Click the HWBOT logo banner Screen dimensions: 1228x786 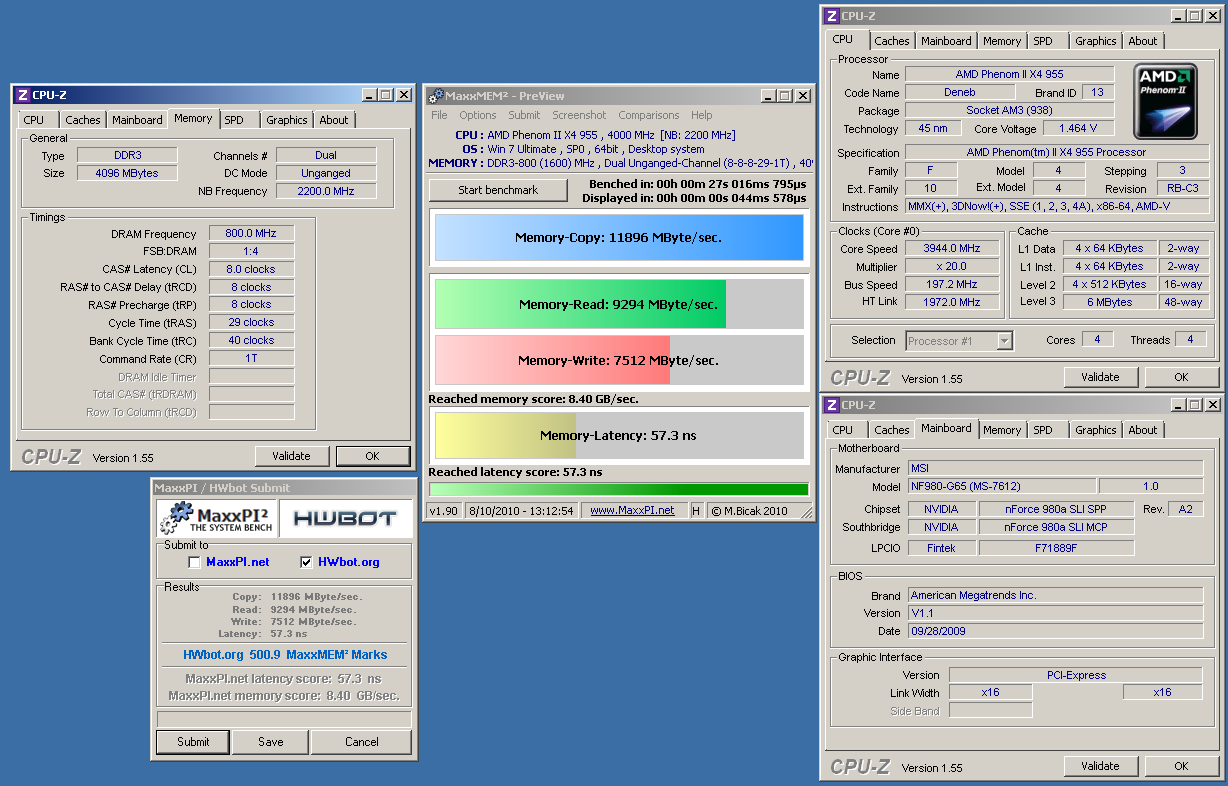(345, 518)
